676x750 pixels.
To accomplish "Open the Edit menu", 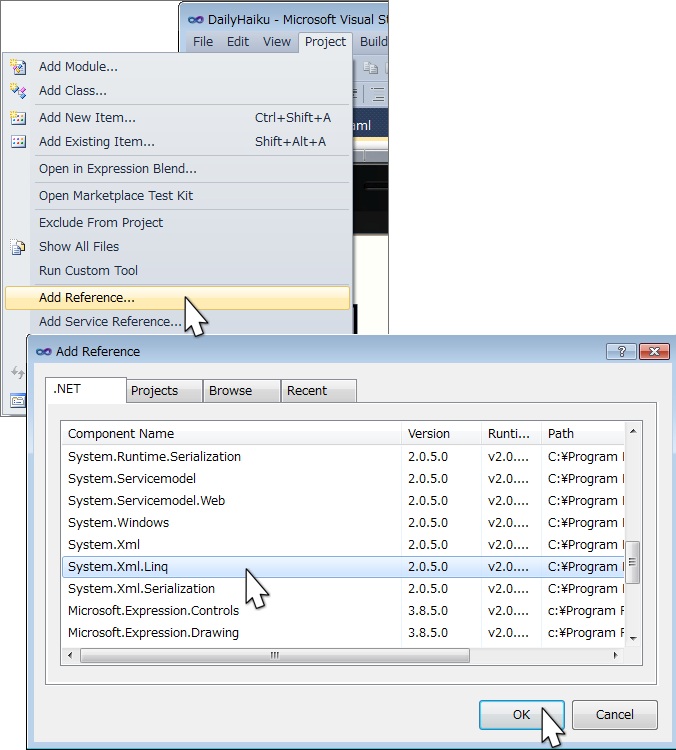I will pos(238,42).
